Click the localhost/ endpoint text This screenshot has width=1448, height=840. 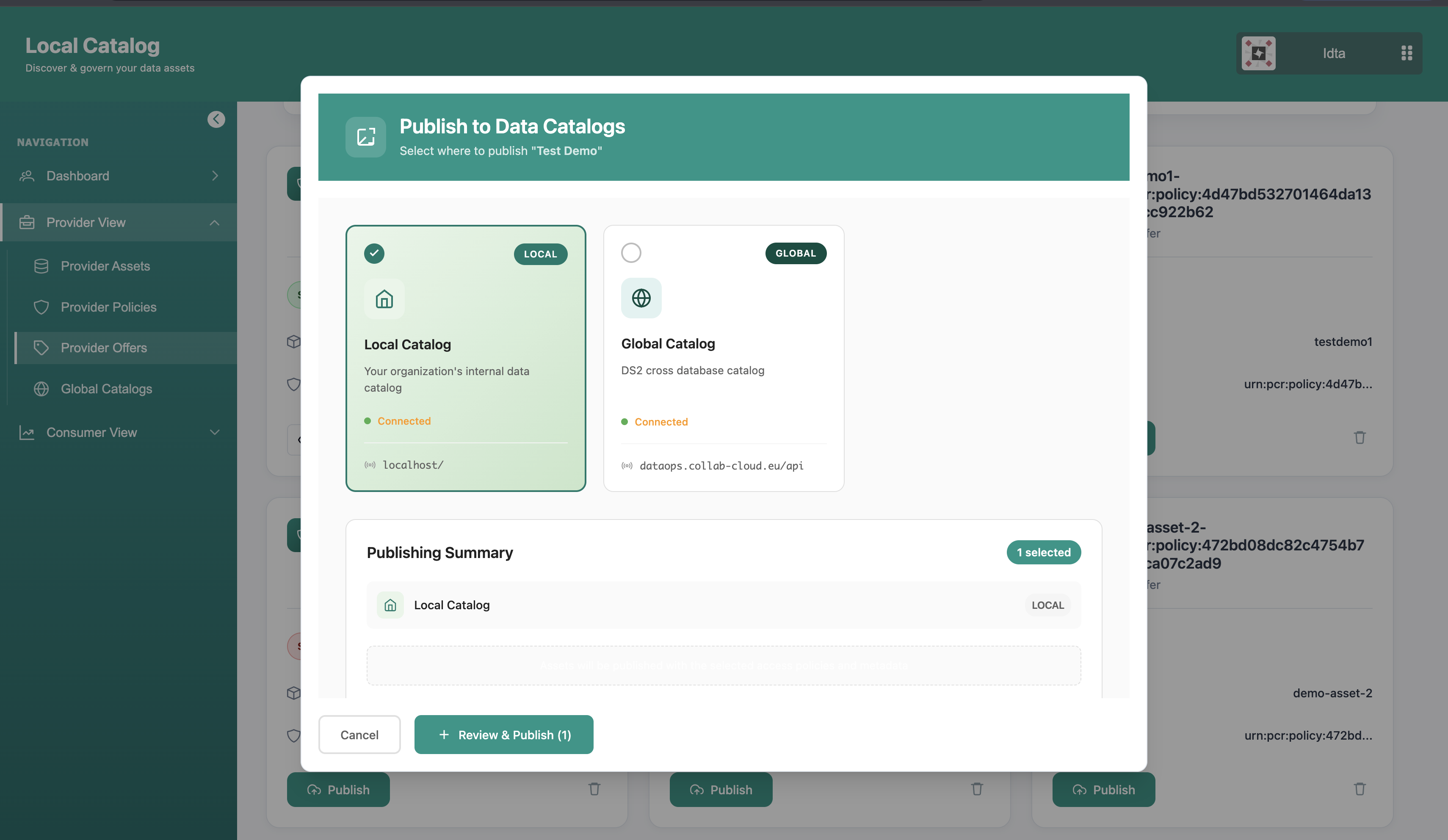(413, 465)
